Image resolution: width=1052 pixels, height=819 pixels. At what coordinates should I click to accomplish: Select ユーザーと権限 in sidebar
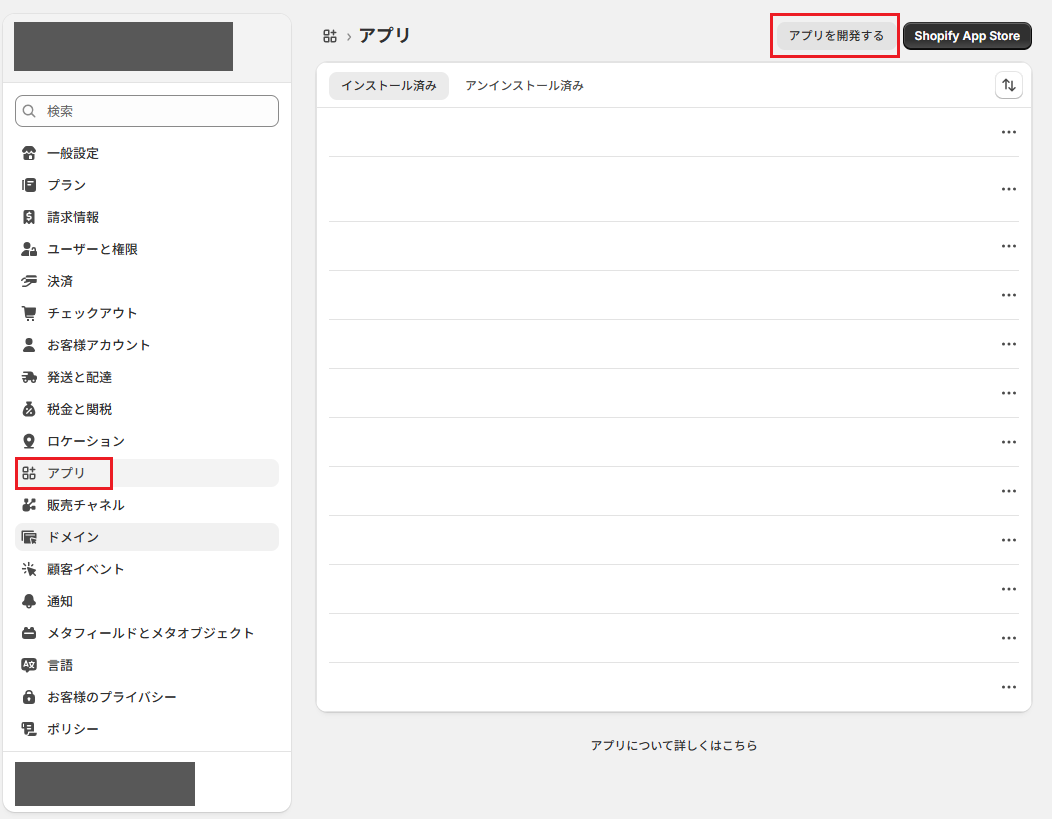(146, 250)
